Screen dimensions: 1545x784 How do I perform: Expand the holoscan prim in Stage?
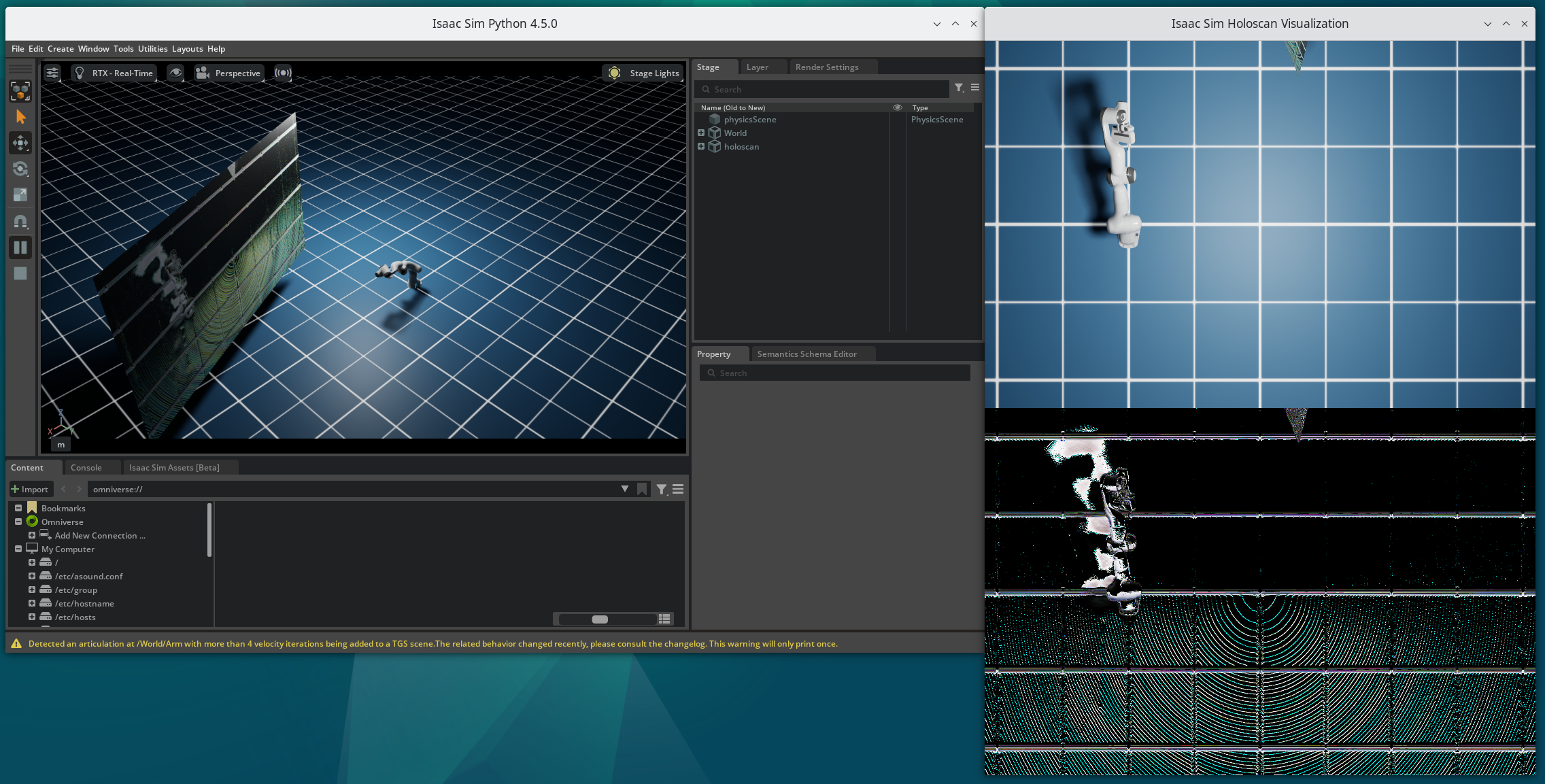pos(701,147)
